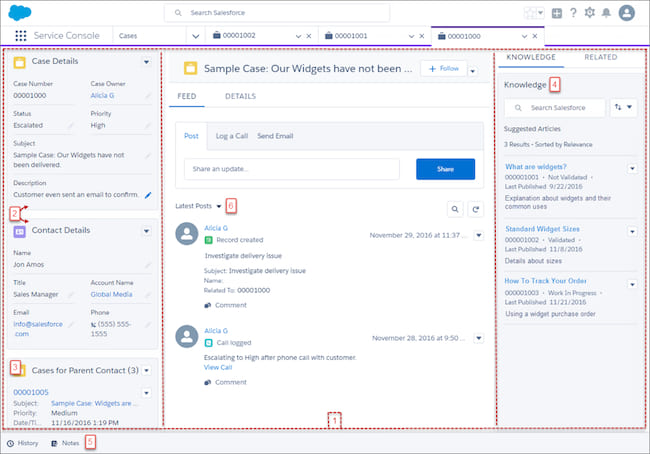
Task: Click the Share an update text field
Action: 291,169
